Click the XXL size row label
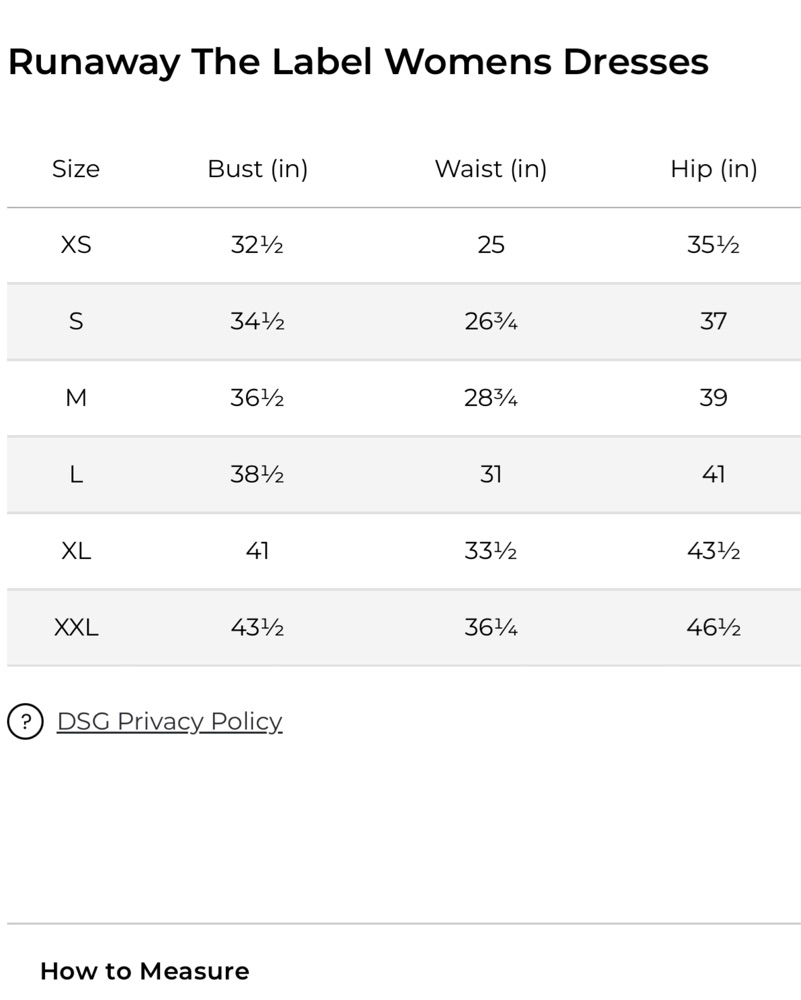This screenshot has height=1000, width=801. pos(76,628)
